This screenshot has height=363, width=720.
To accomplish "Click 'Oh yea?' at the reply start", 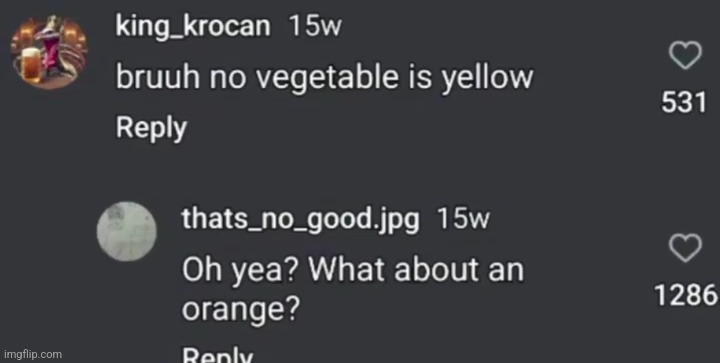I will [x=241, y=271].
